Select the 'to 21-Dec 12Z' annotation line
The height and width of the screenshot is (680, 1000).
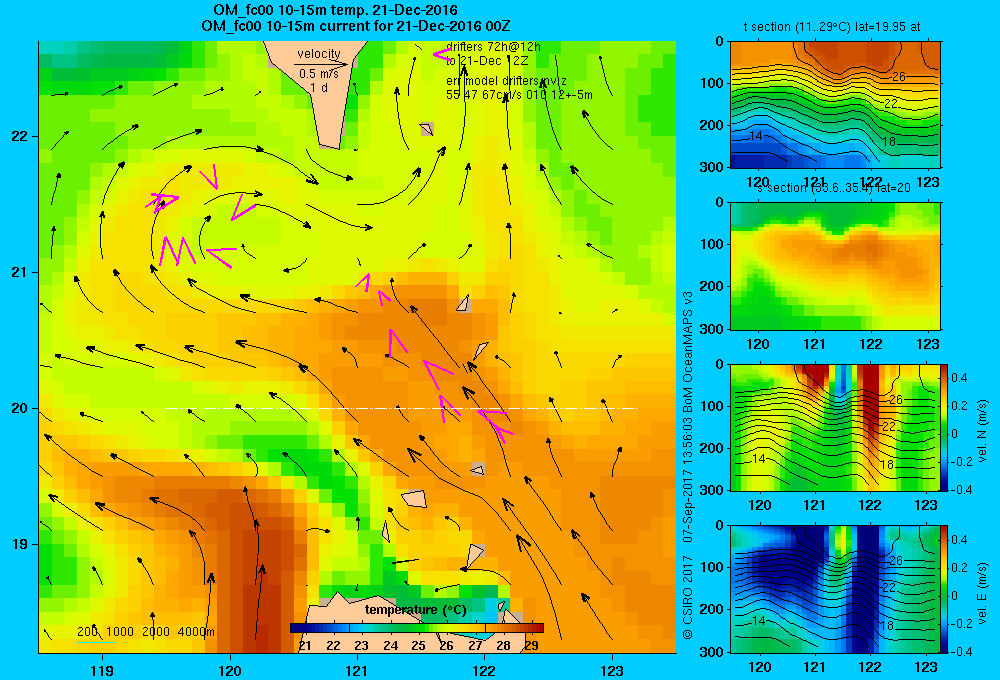click(487, 61)
